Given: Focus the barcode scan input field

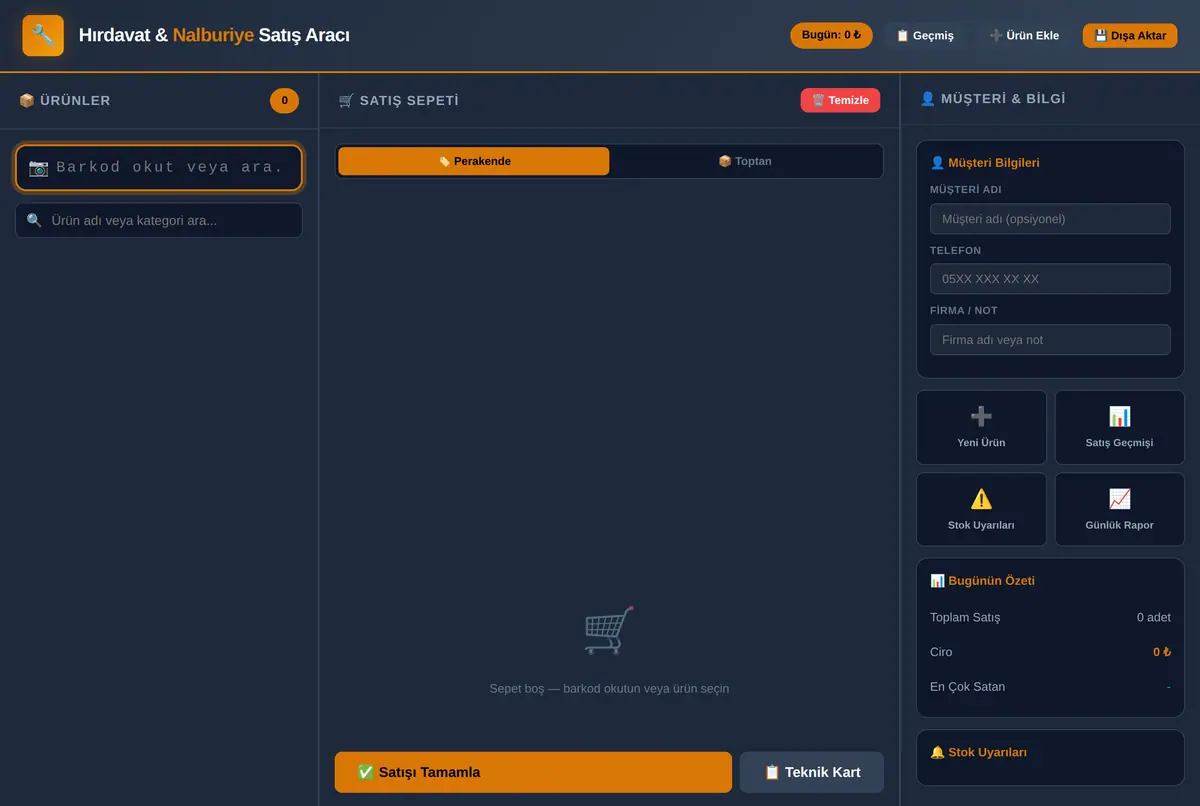Looking at the screenshot, I should (159, 167).
